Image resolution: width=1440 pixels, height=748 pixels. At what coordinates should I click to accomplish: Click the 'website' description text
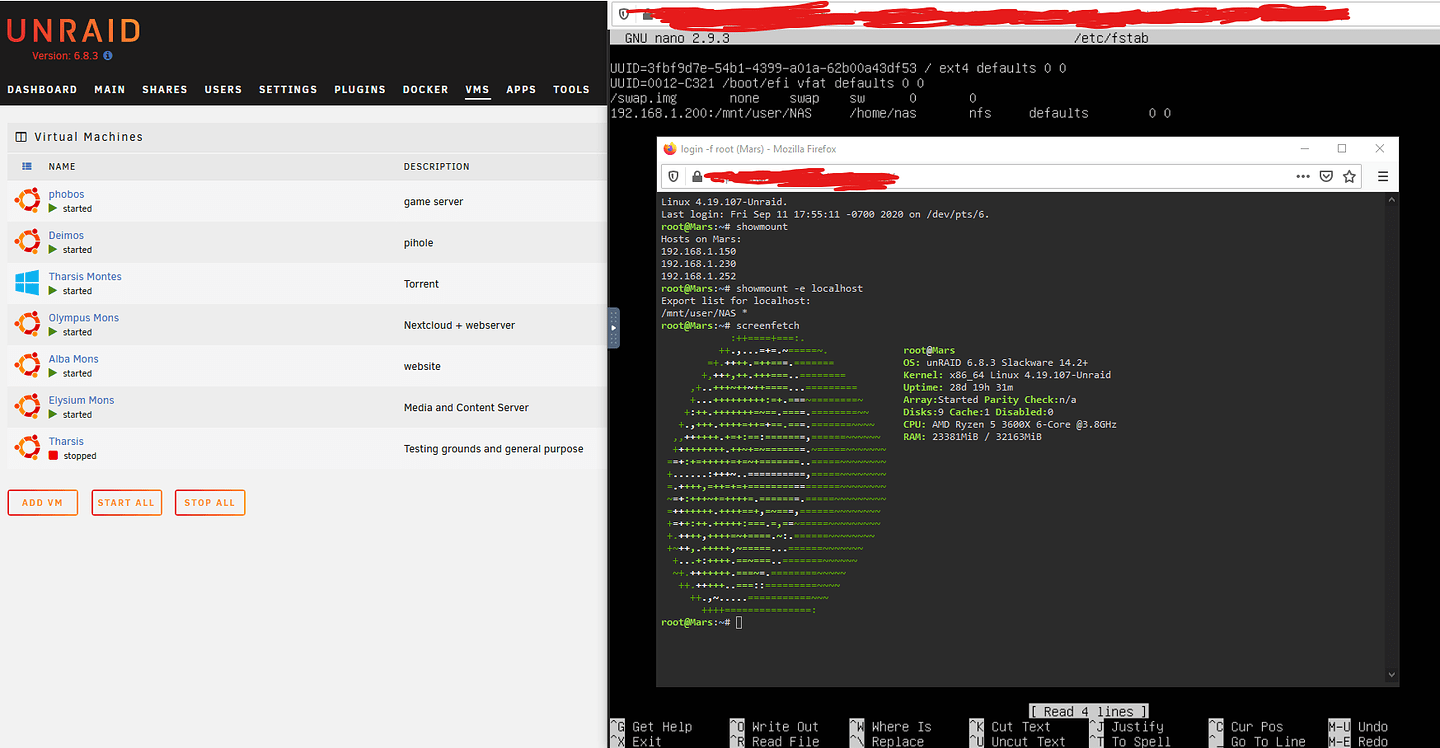tap(422, 366)
